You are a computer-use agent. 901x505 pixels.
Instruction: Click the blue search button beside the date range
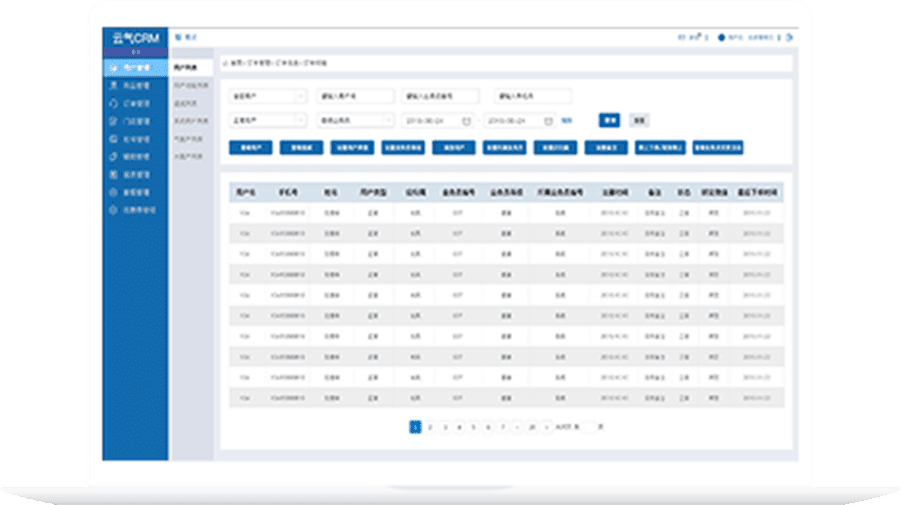coord(609,120)
